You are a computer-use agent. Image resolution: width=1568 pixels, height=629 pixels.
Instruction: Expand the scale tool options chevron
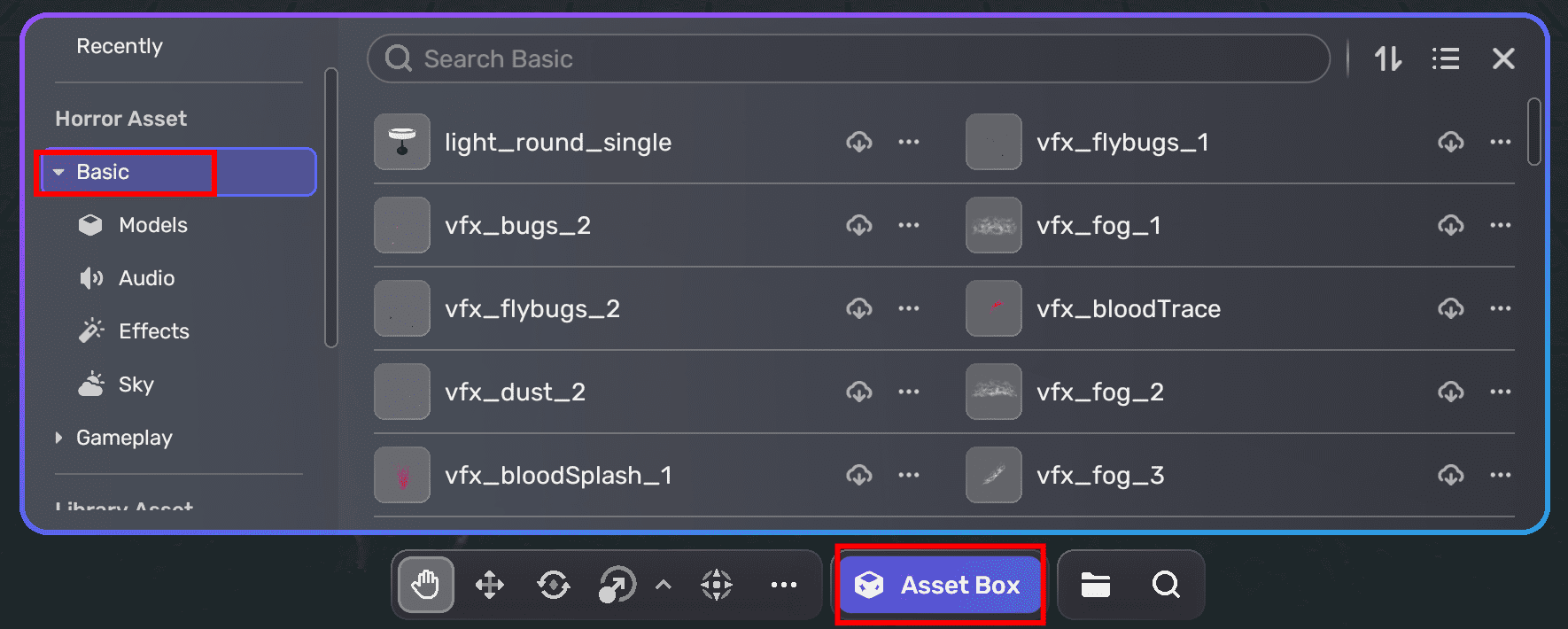click(663, 585)
